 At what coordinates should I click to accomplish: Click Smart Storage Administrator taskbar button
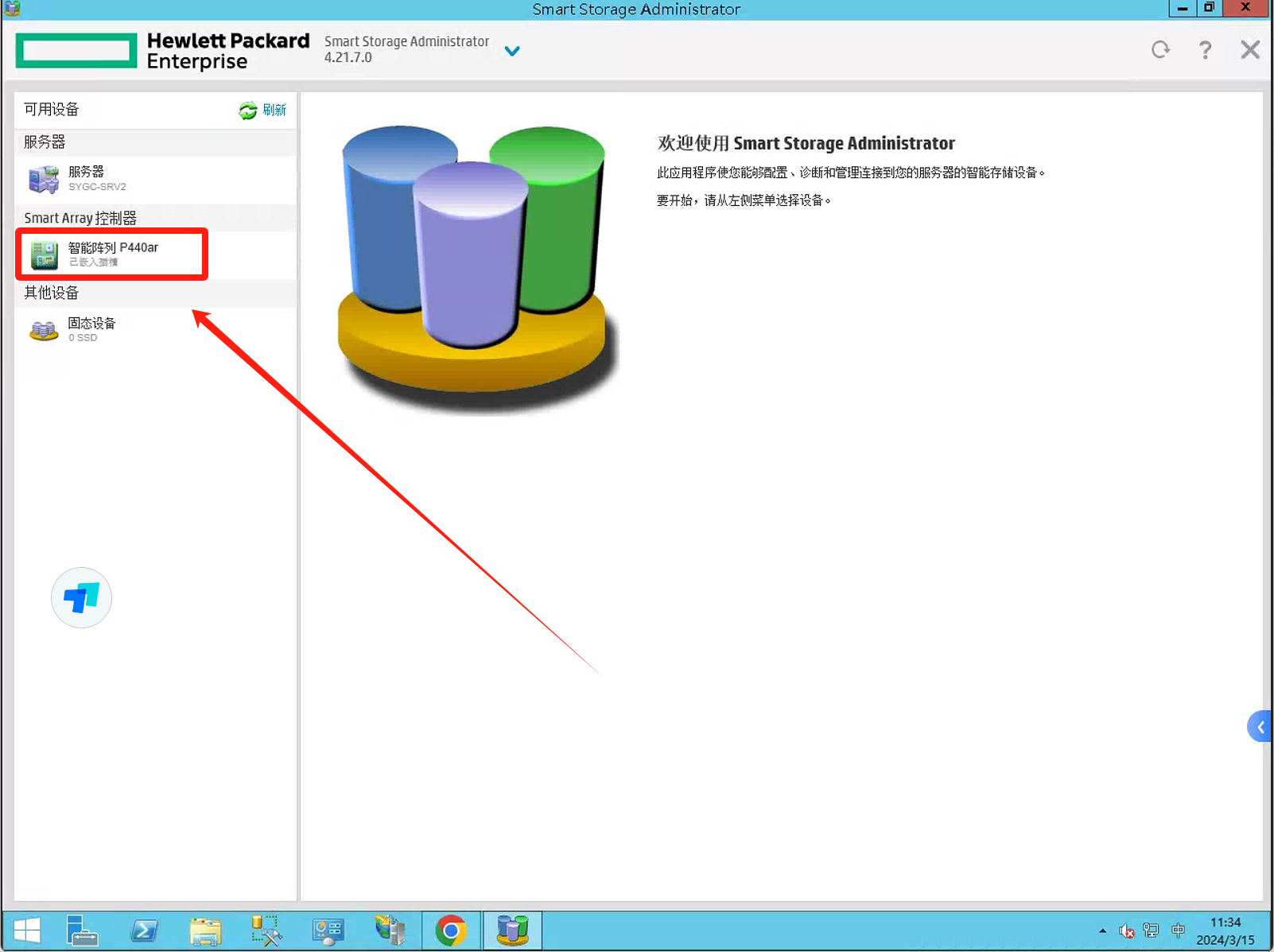point(512,931)
